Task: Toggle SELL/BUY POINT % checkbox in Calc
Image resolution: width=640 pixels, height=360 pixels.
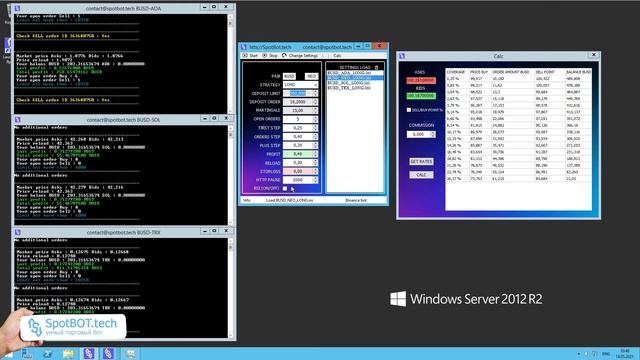Action: click(x=409, y=110)
